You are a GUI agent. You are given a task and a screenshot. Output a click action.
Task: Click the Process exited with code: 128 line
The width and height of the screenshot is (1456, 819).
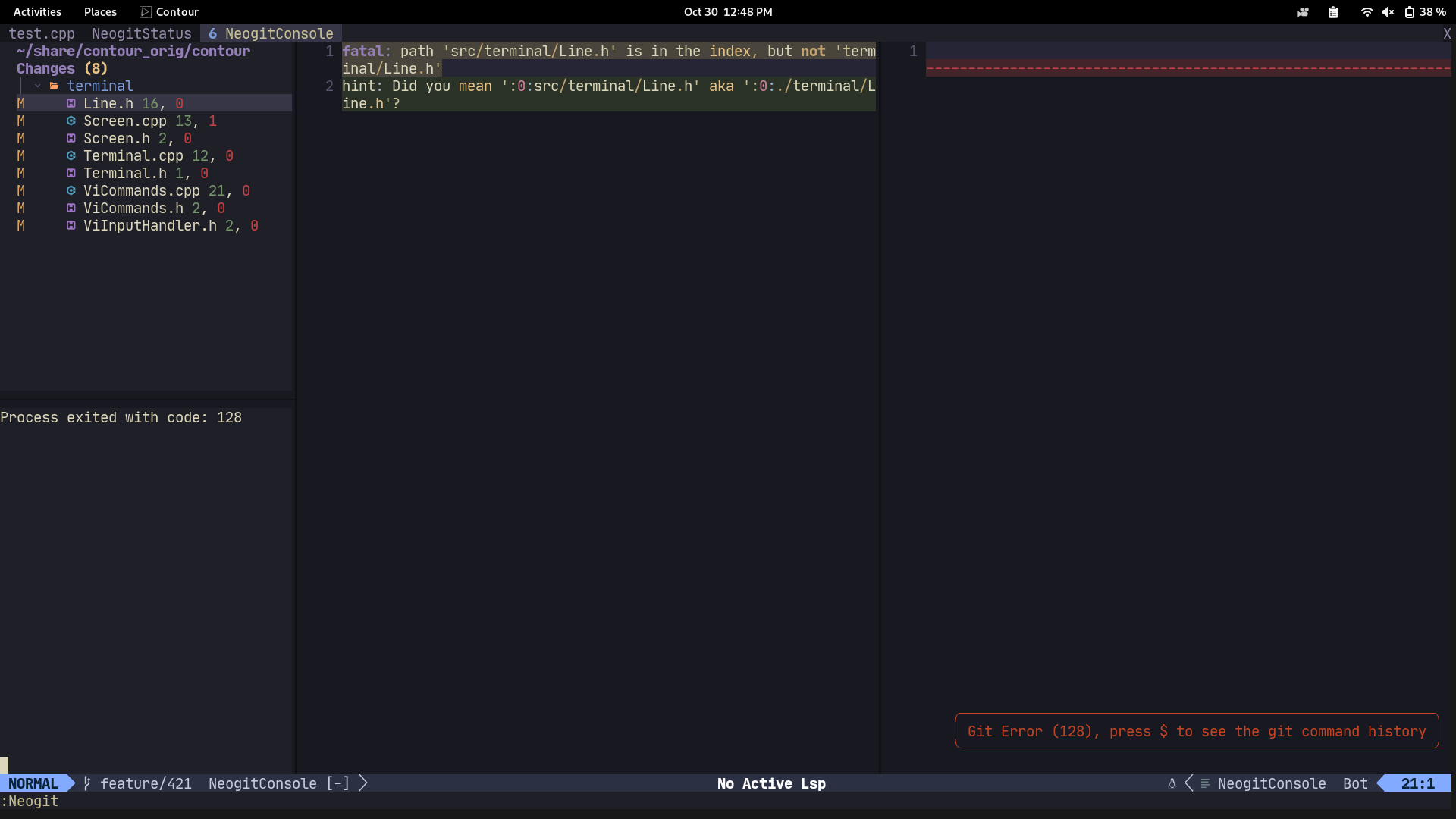(x=121, y=418)
